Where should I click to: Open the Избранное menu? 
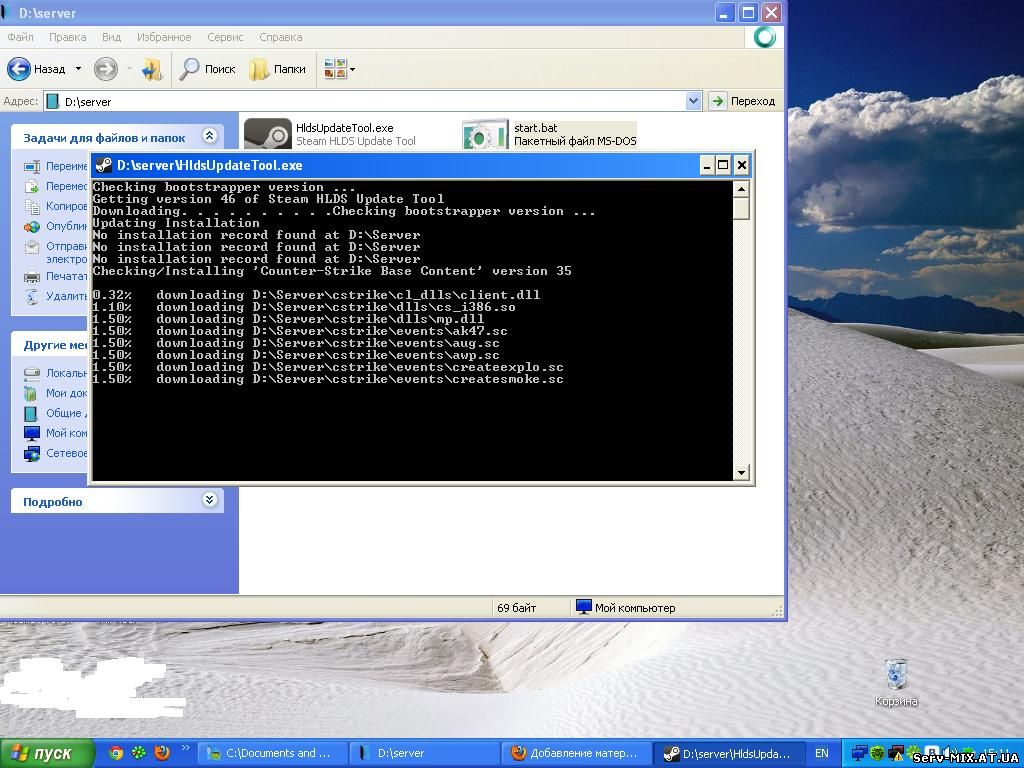pos(164,37)
